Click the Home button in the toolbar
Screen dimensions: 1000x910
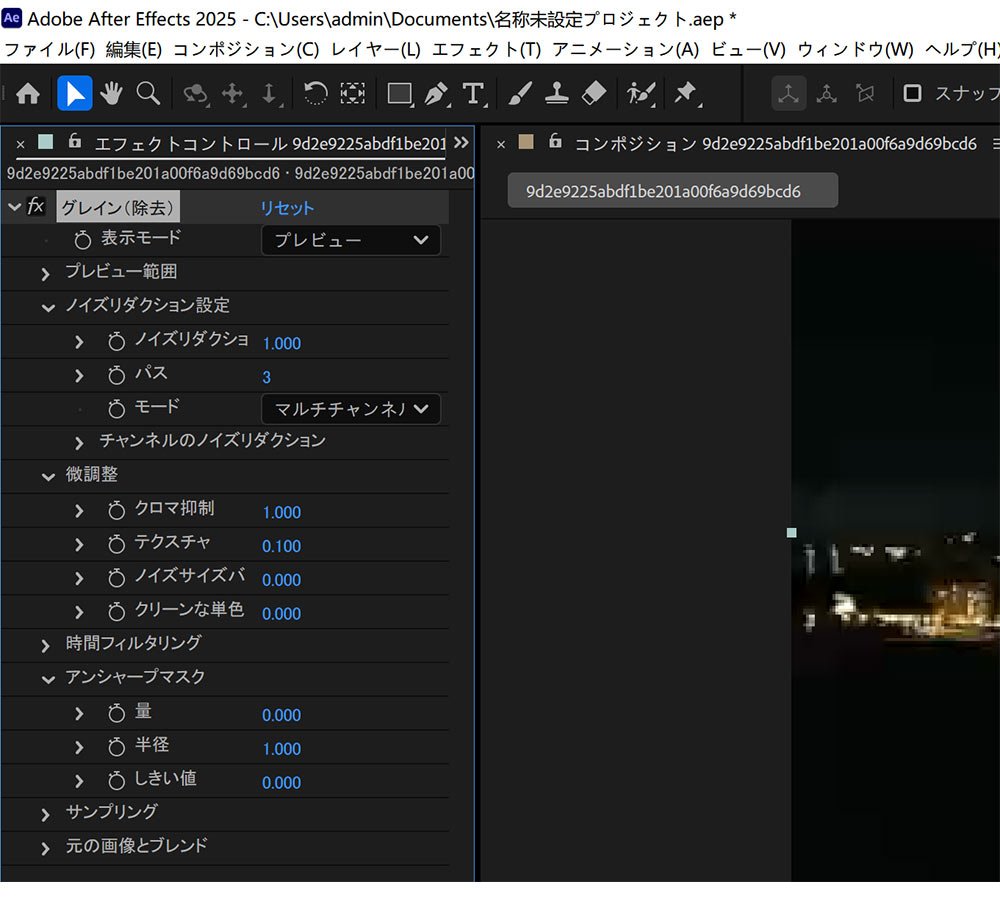(28, 94)
